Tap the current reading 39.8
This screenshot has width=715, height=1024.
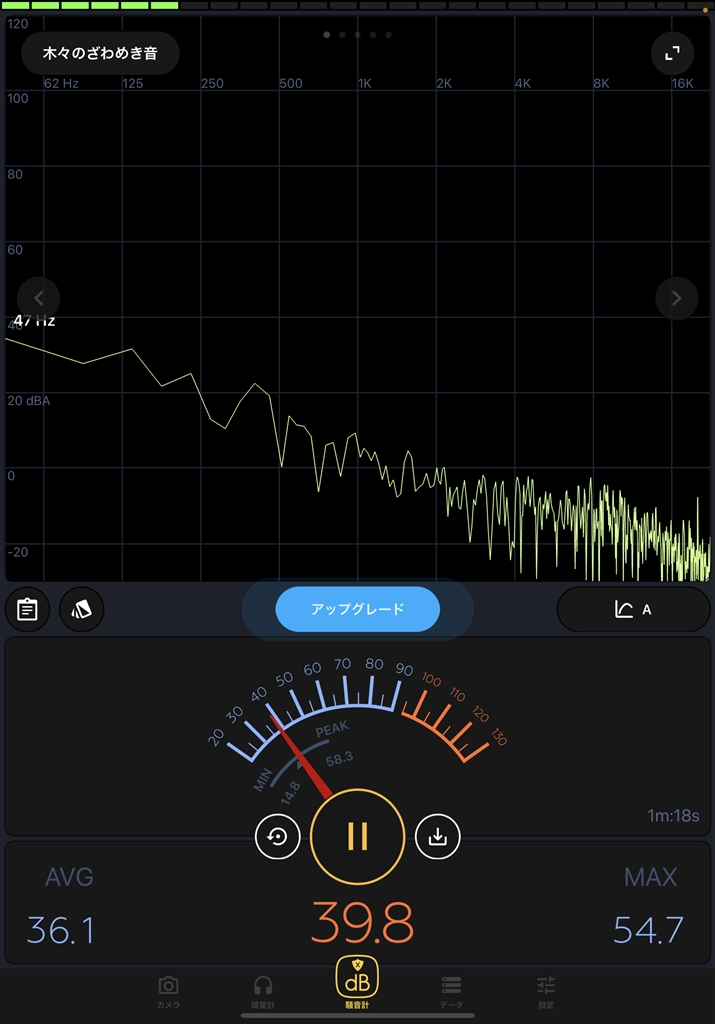click(361, 923)
